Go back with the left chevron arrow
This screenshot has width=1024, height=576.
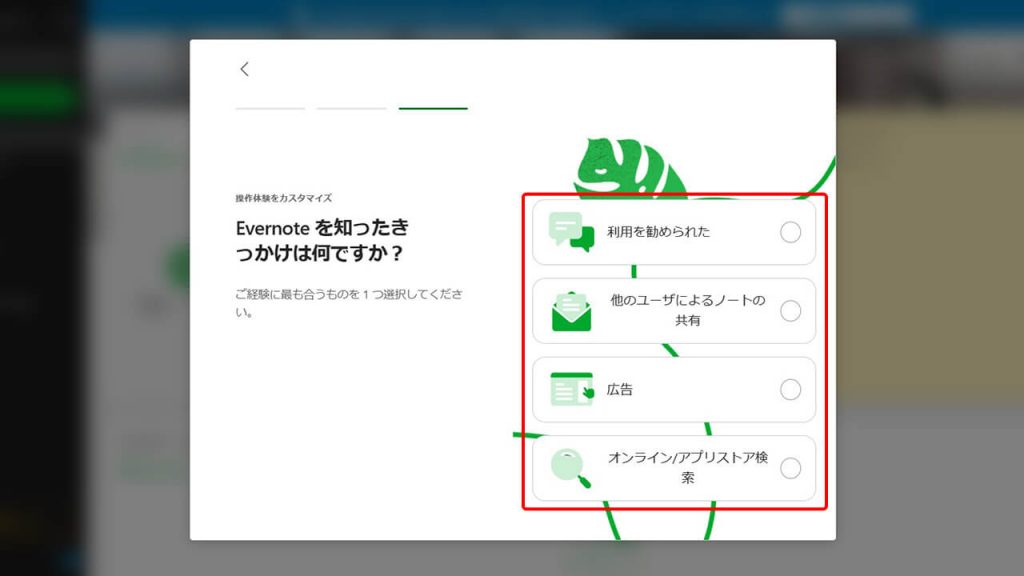click(x=244, y=69)
